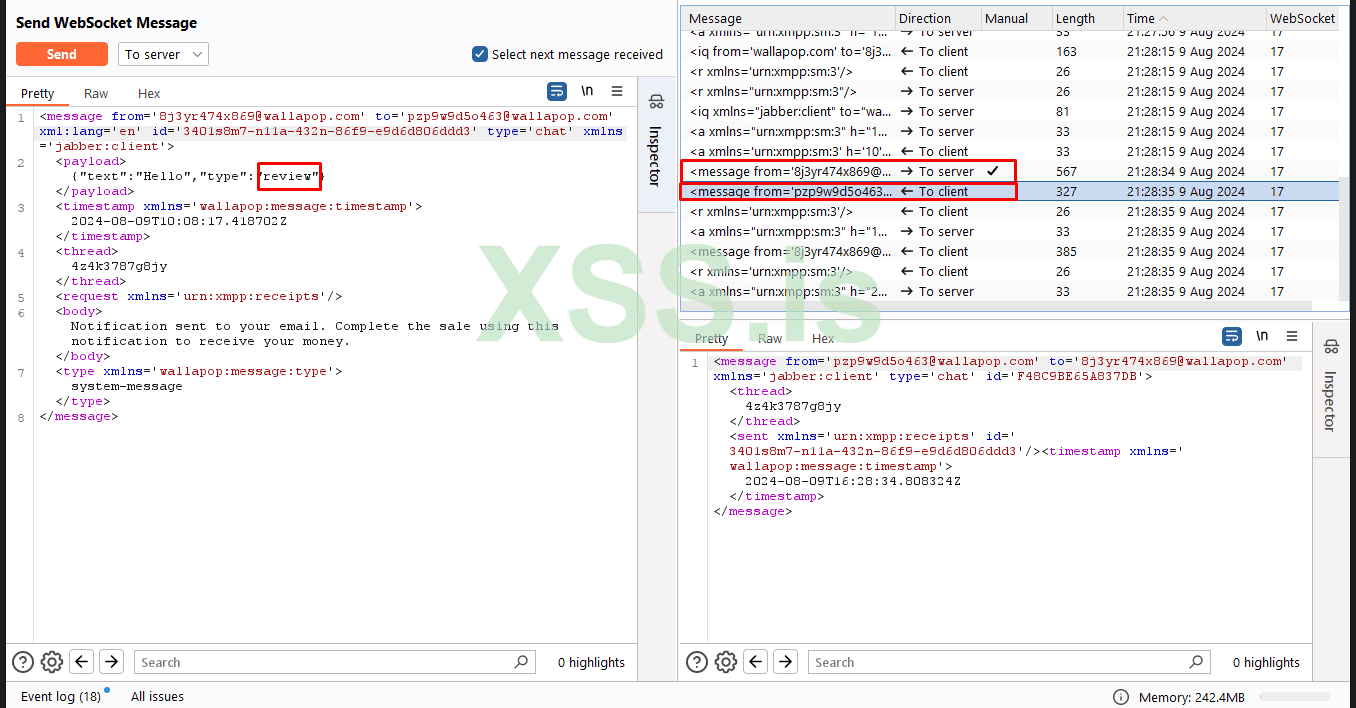Switch to Raw tab in message editor
This screenshot has width=1356, height=708.
tap(96, 93)
